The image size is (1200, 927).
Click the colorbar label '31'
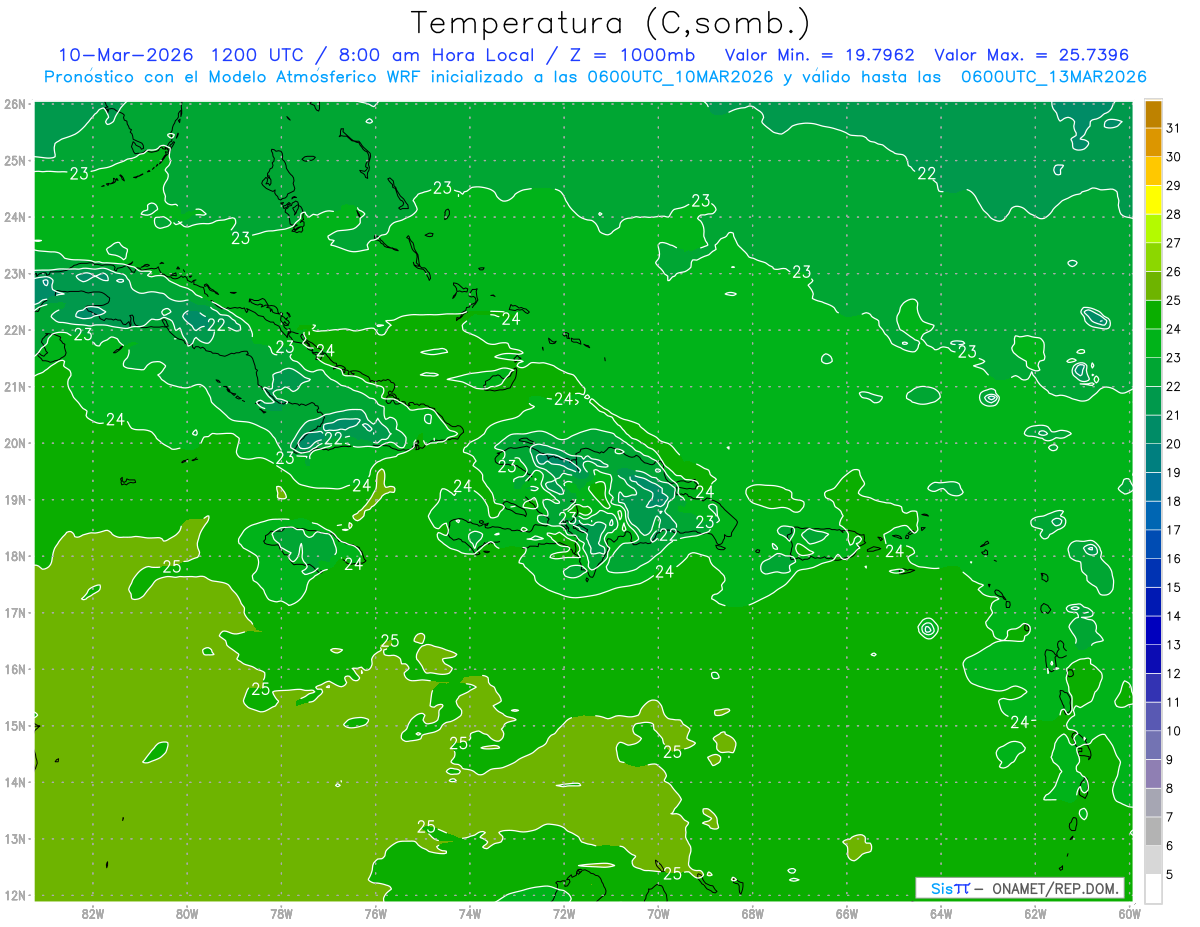(x=1173, y=128)
